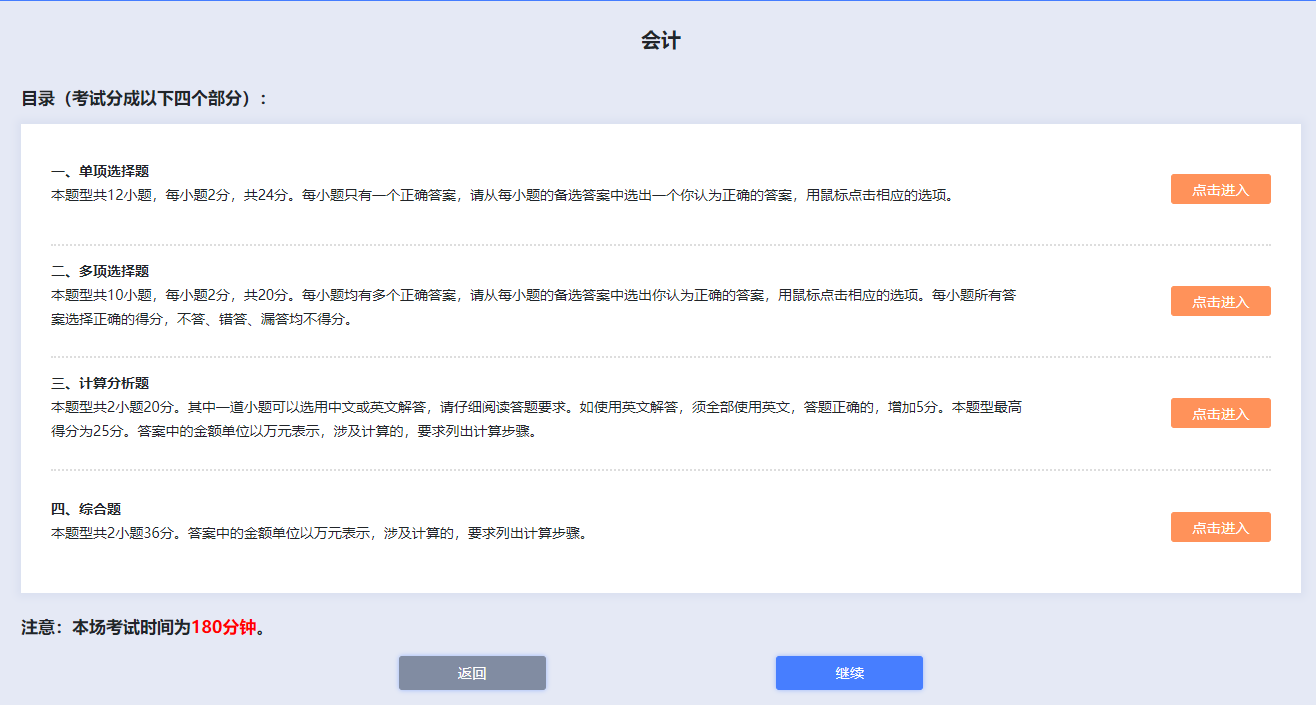The image size is (1316, 705).
Task: Click the 2小题20分 calculation description
Action: (536, 408)
